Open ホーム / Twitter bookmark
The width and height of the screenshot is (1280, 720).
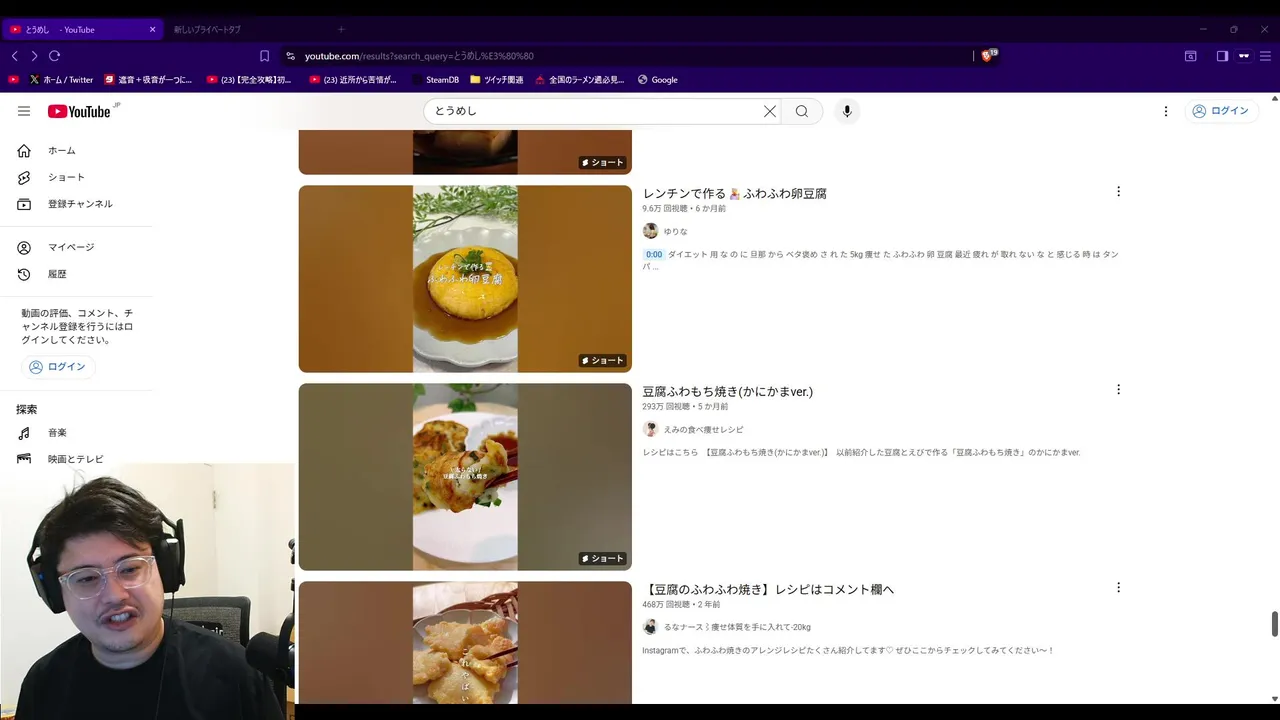61,80
